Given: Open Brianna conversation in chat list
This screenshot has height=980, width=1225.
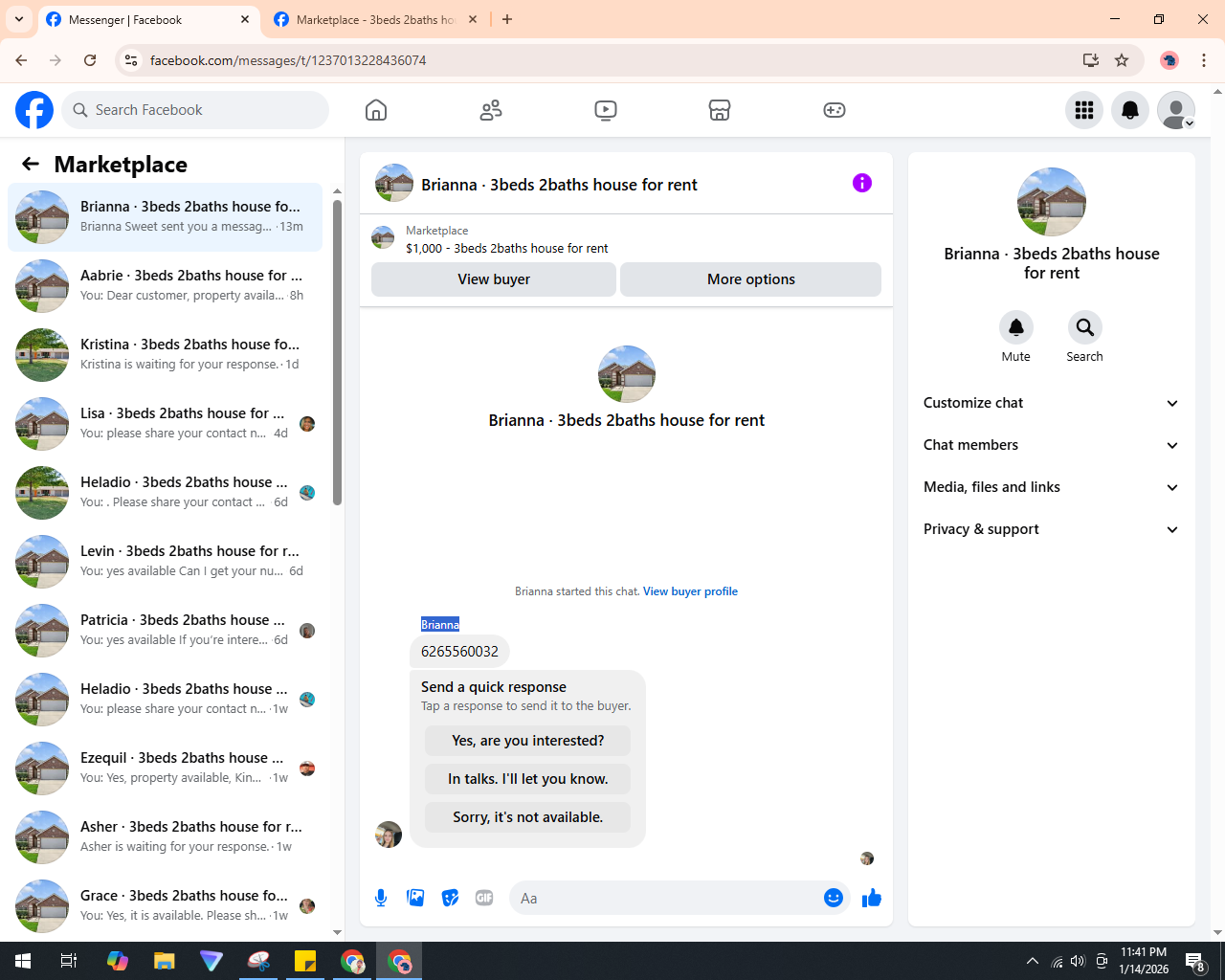Looking at the screenshot, I should 165,217.
